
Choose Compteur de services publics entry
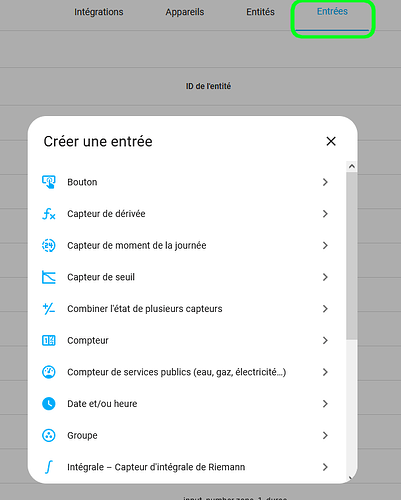185,372
